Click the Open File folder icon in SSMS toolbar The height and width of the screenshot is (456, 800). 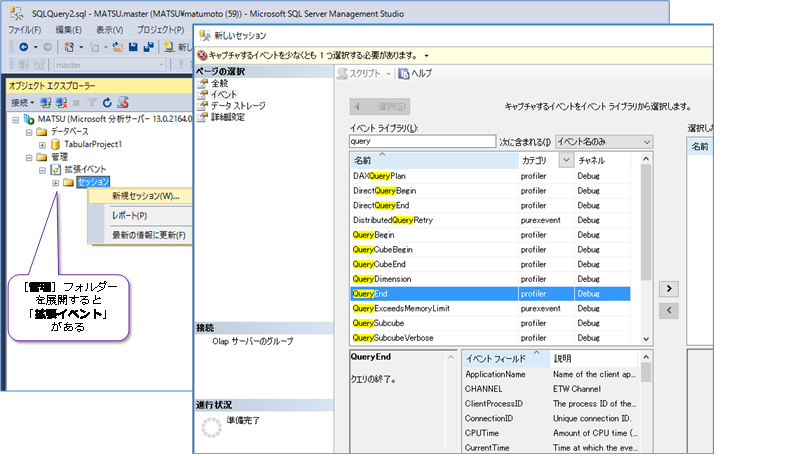(118, 47)
